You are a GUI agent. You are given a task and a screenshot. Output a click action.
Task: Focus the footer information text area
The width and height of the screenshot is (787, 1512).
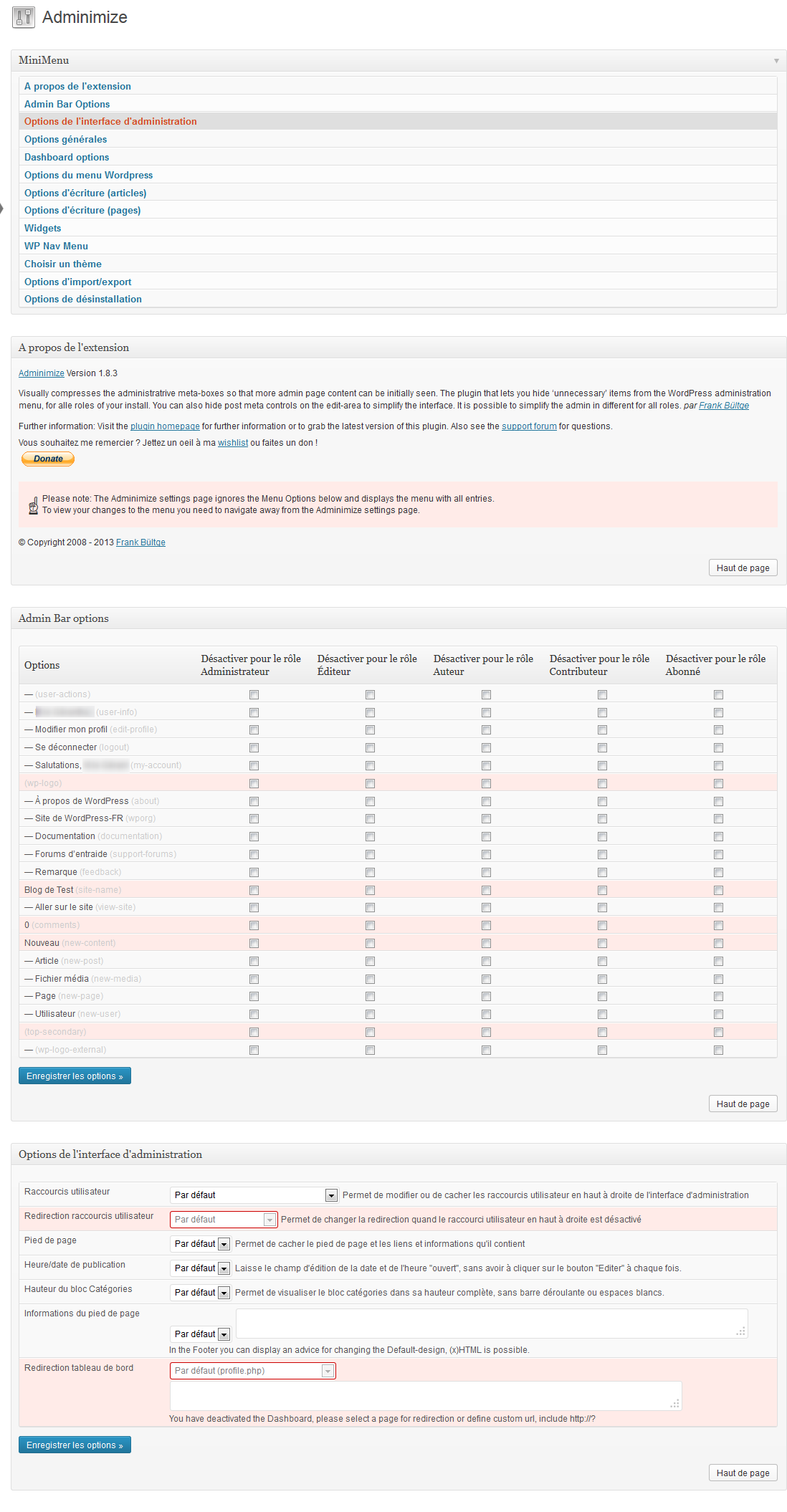click(x=492, y=1323)
